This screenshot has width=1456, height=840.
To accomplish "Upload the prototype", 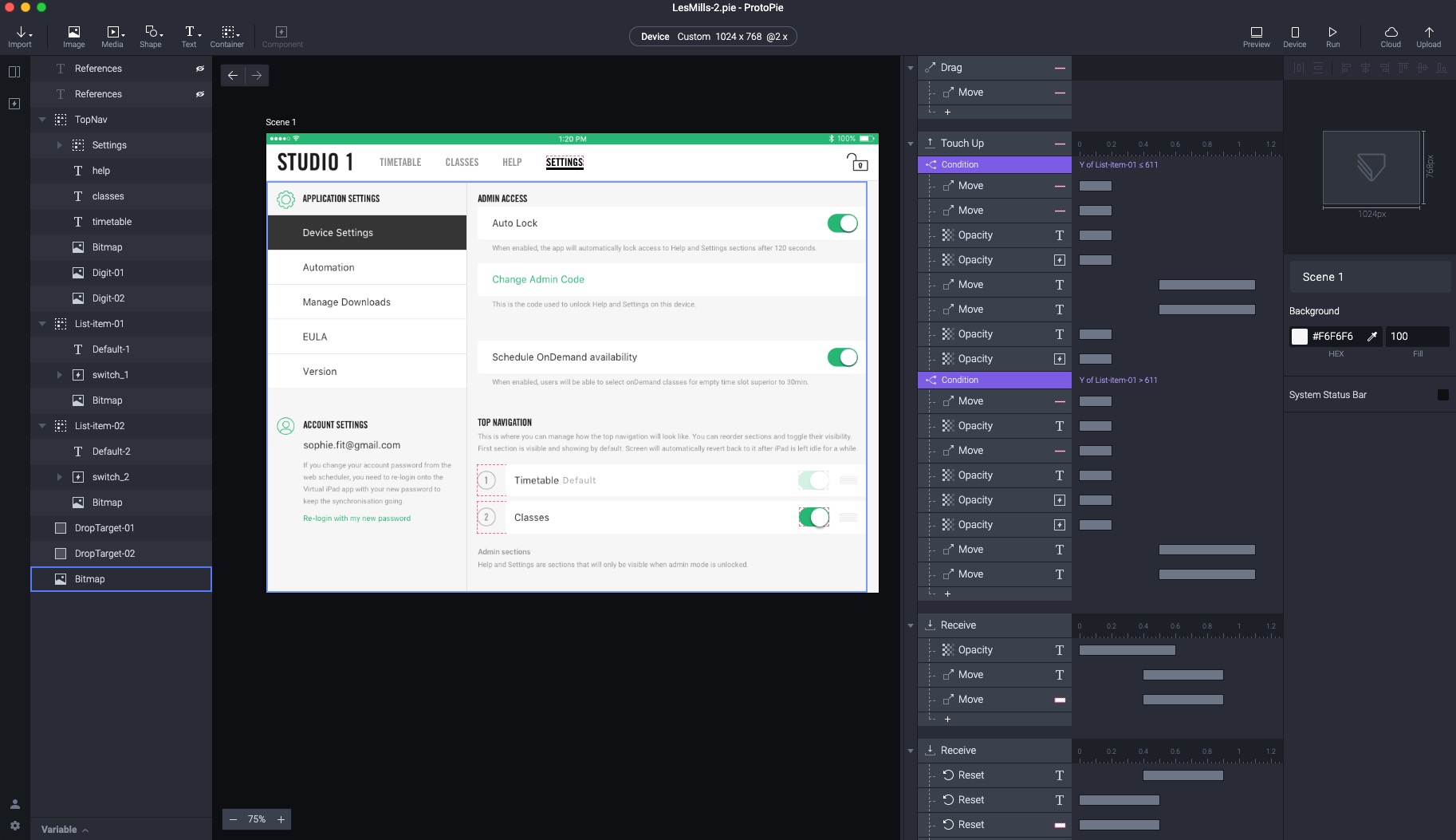I will (x=1428, y=37).
